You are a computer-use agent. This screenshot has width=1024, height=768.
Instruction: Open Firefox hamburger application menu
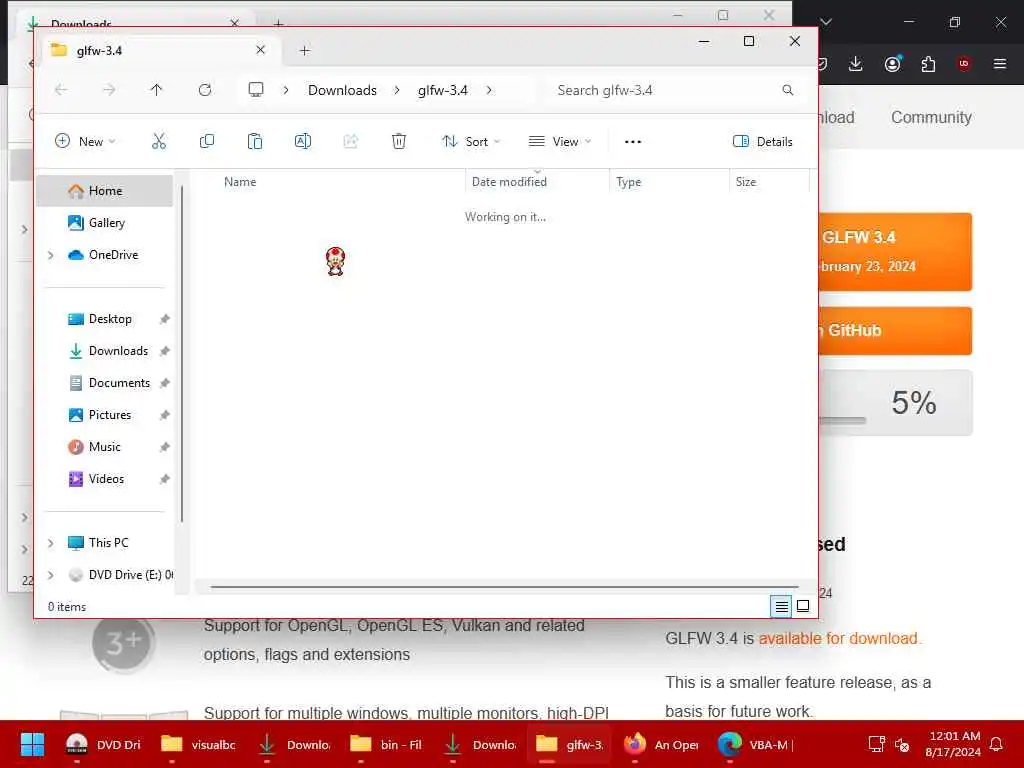(1000, 63)
